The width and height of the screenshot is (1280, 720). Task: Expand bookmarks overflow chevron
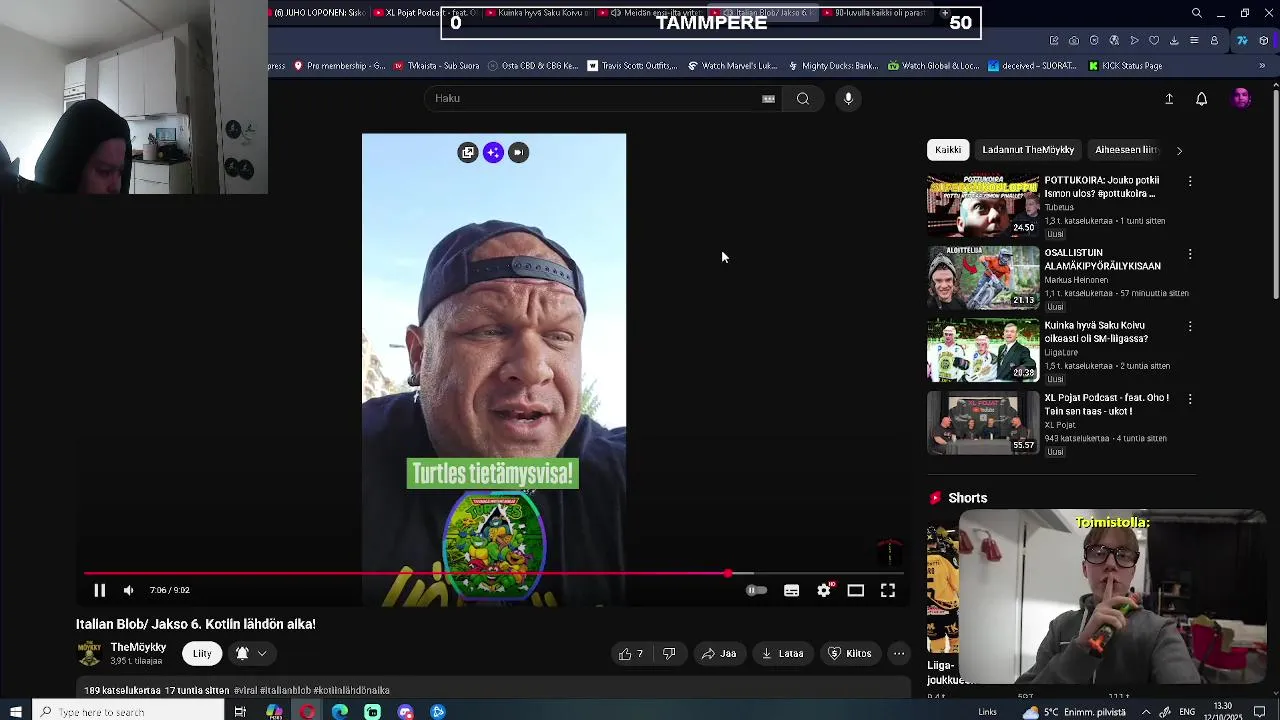point(1262,66)
